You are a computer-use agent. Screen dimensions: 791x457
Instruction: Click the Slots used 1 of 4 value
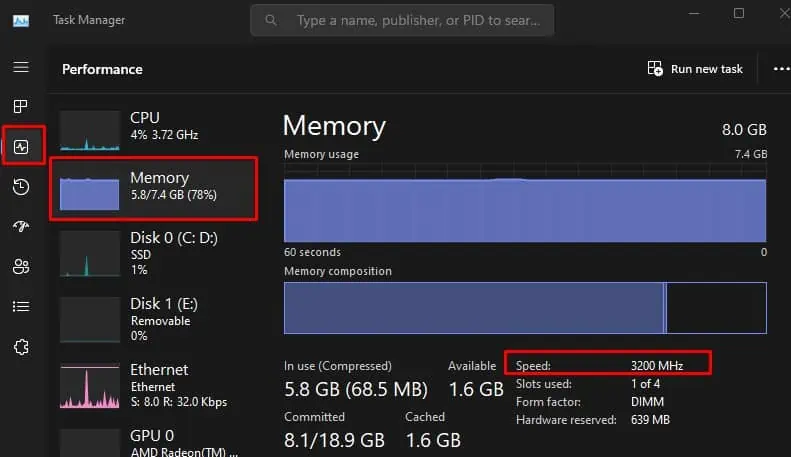click(x=645, y=384)
